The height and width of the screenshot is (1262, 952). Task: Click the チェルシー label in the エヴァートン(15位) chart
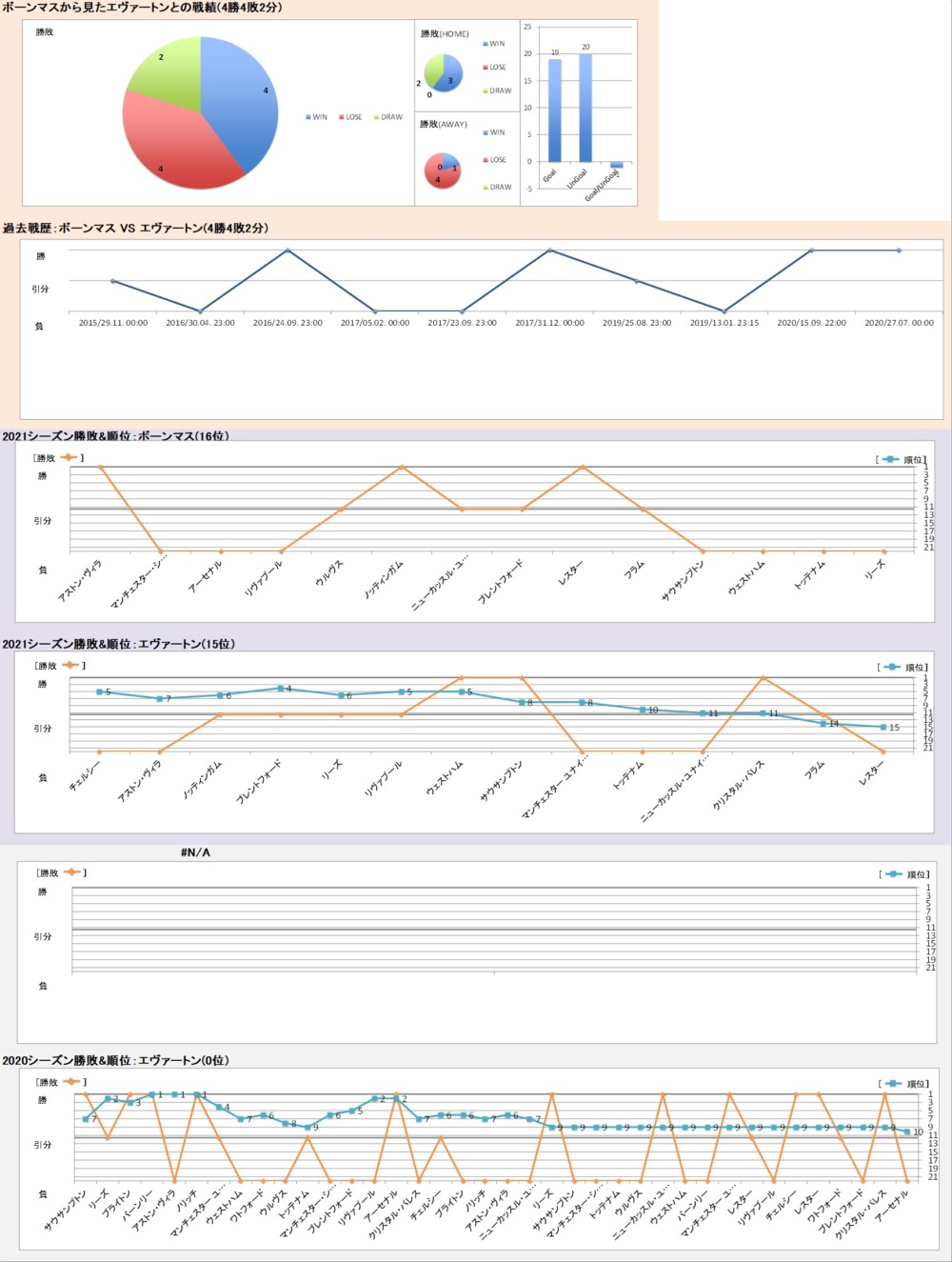coord(85,778)
